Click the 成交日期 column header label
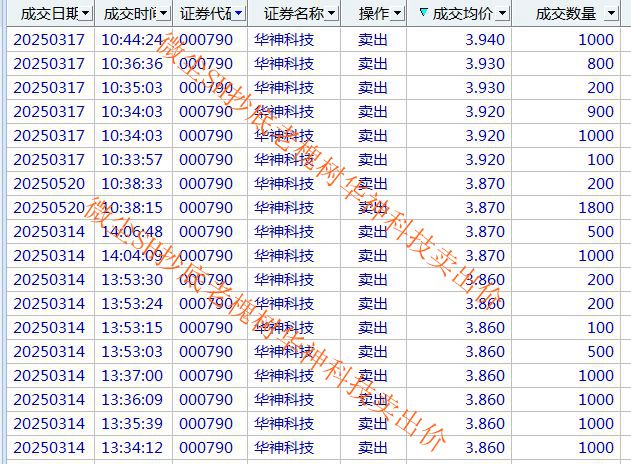Image resolution: width=631 pixels, height=464 pixels. click(50, 14)
